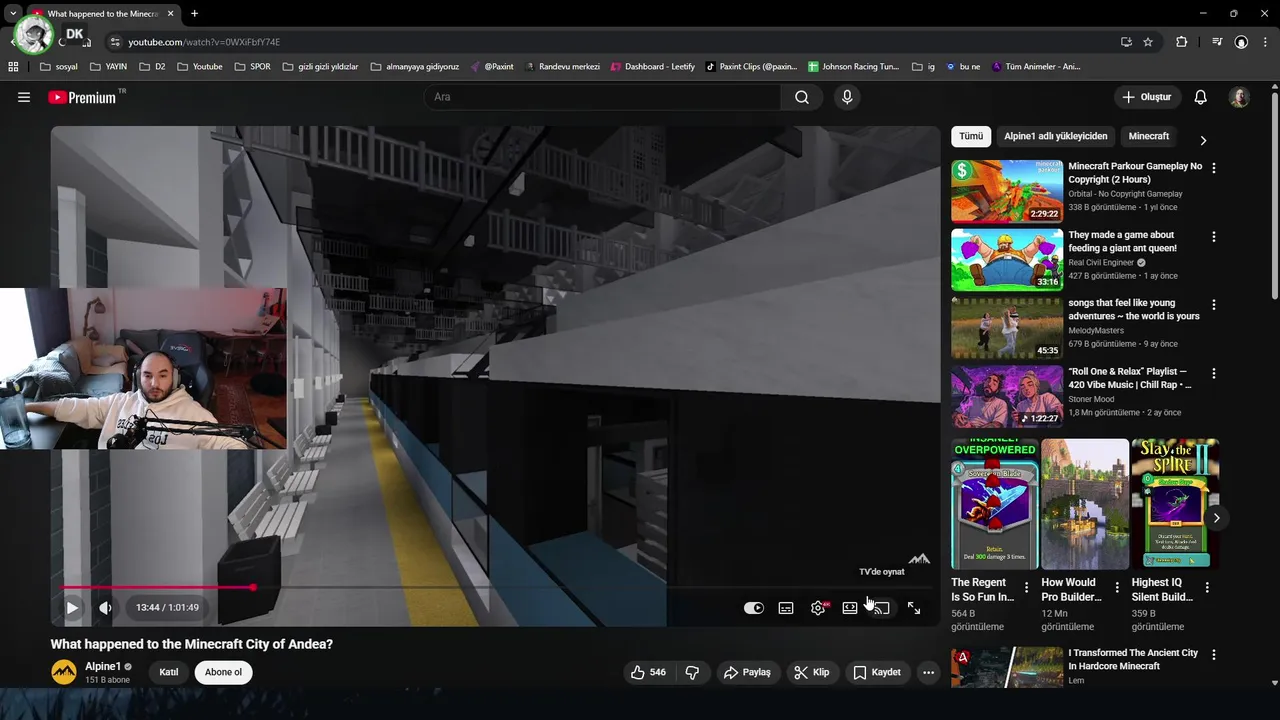The width and height of the screenshot is (1280, 720).
Task: Open Chrome extensions puzzle icon
Action: pos(1182,42)
